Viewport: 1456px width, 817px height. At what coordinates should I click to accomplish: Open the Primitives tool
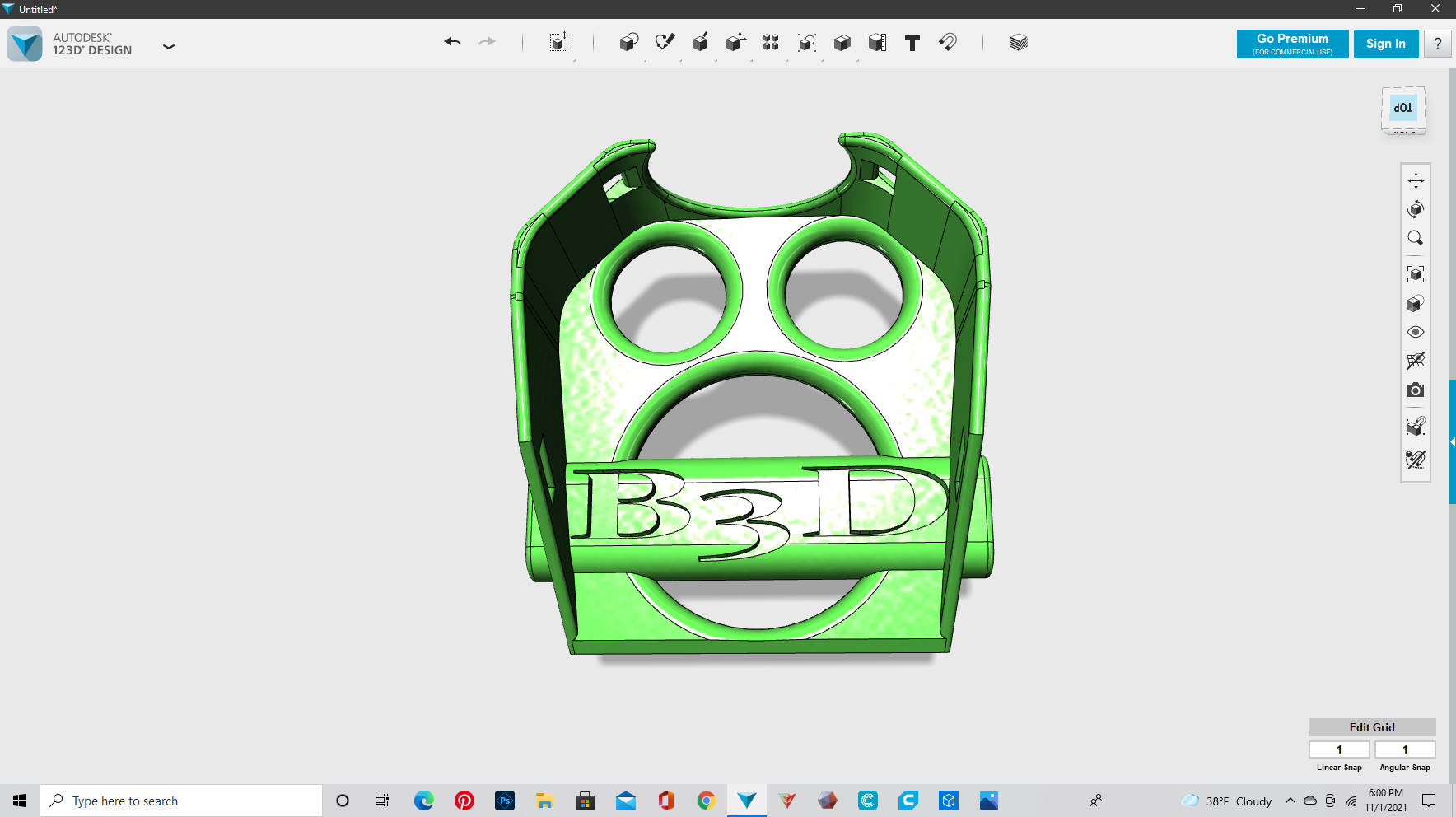(x=630, y=43)
